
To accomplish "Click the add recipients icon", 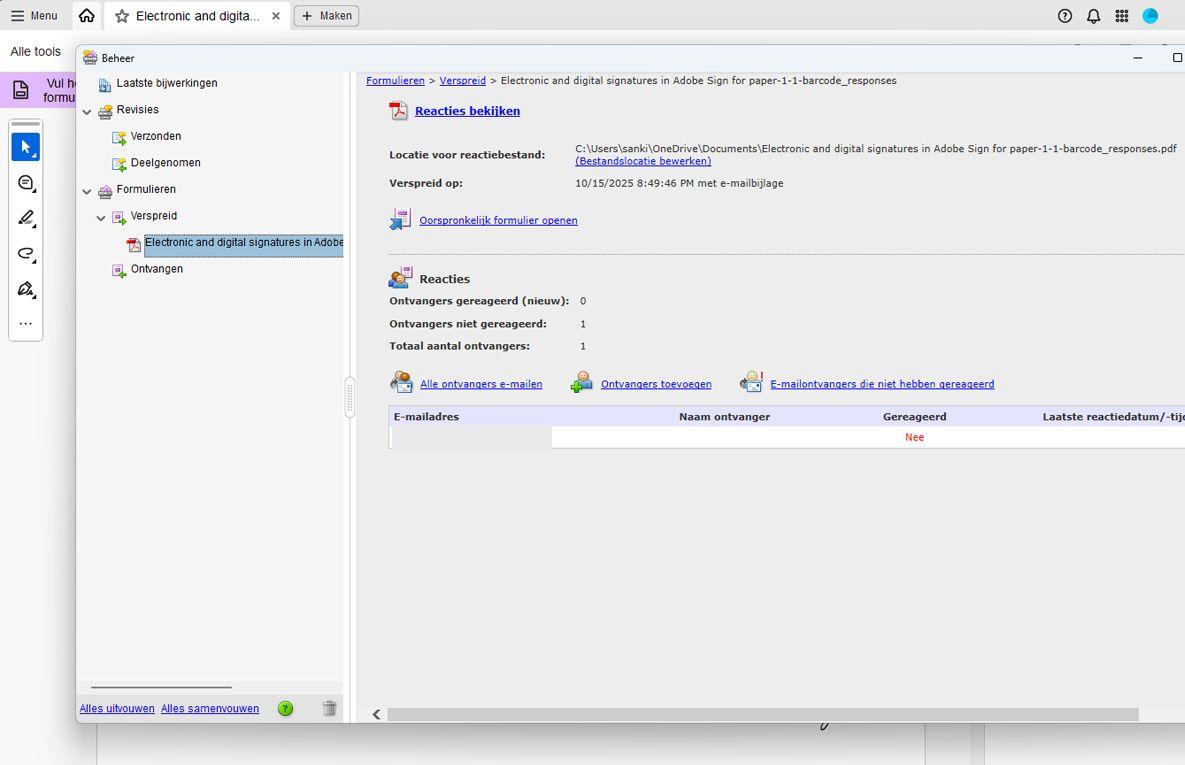I will pyautogui.click(x=581, y=382).
